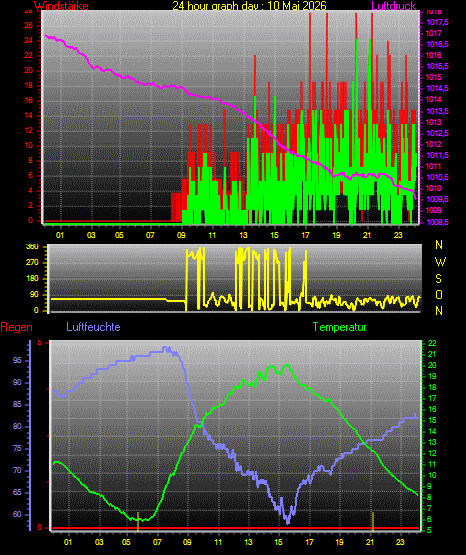Image resolution: width=466 pixels, height=555 pixels.
Task: Click the 80 value on humidity scale
Action: click(17, 426)
